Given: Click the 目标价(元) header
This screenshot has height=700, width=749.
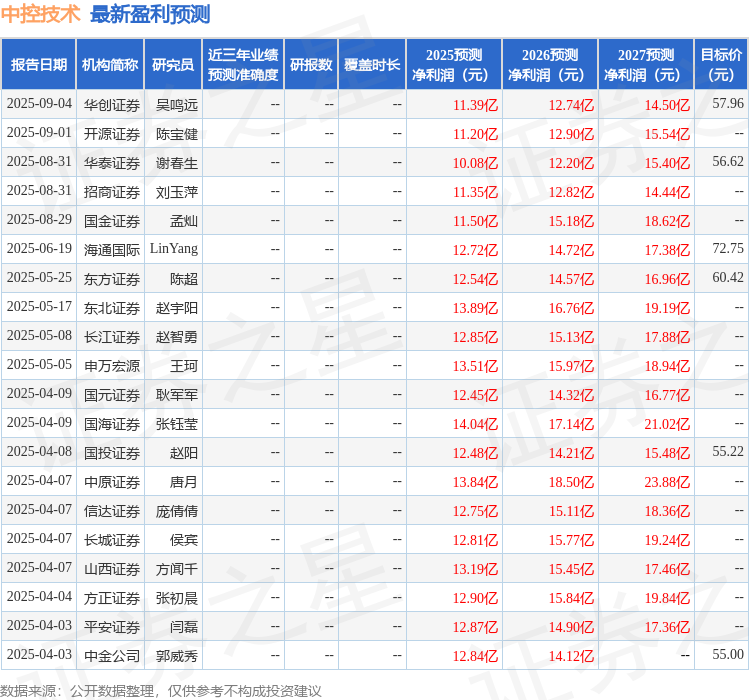Looking at the screenshot, I should (721, 65).
